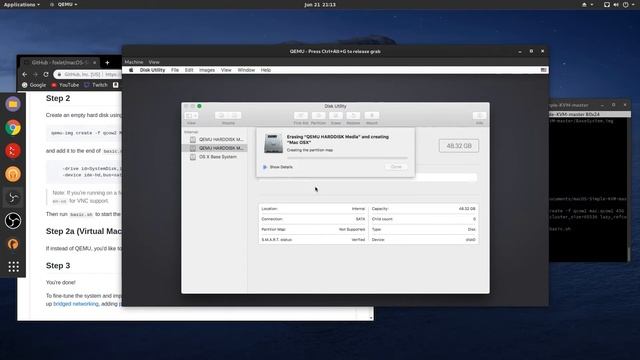This screenshot has width=640, height=360.
Task: Show all applications grid in dock
Action: pyautogui.click(x=13, y=267)
